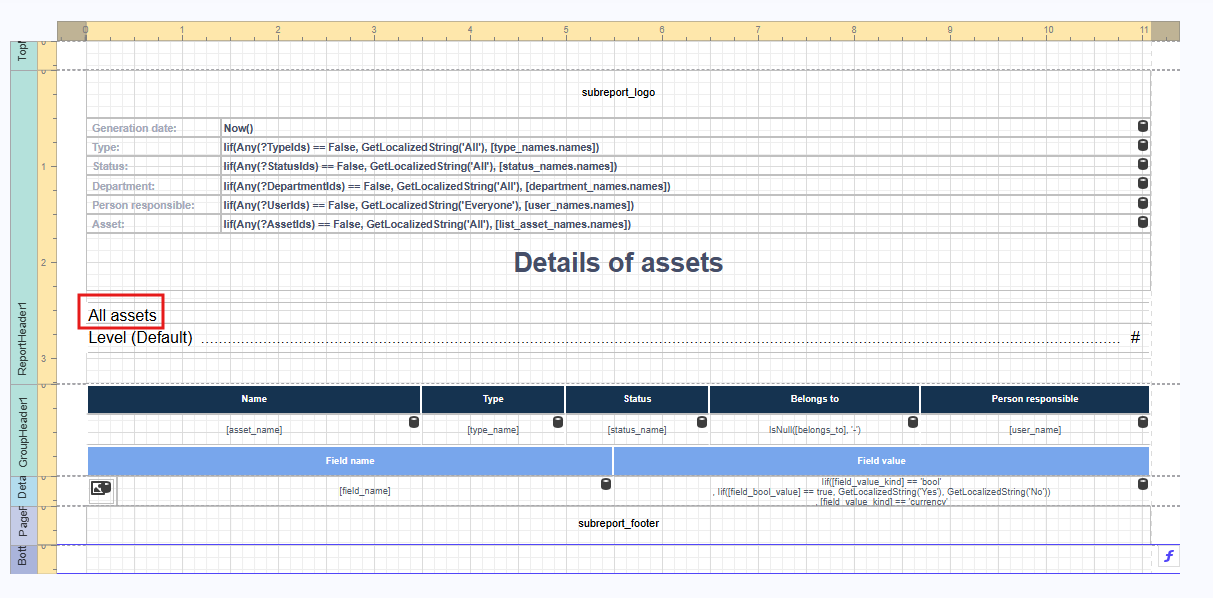Screen dimensions: 1213x598
Task: Click data binding icon on Type row
Action: (x=1142, y=146)
